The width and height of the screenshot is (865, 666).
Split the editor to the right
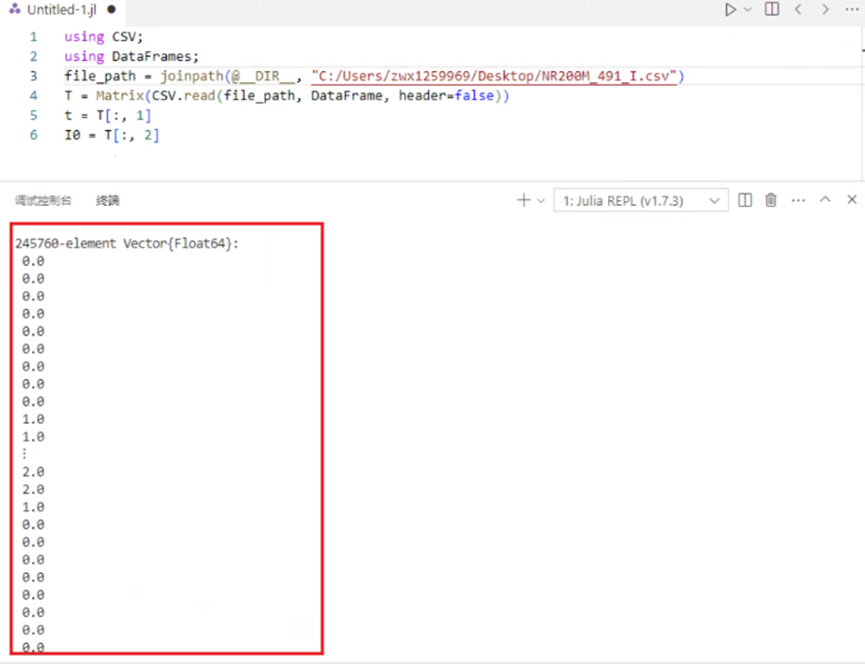click(772, 9)
